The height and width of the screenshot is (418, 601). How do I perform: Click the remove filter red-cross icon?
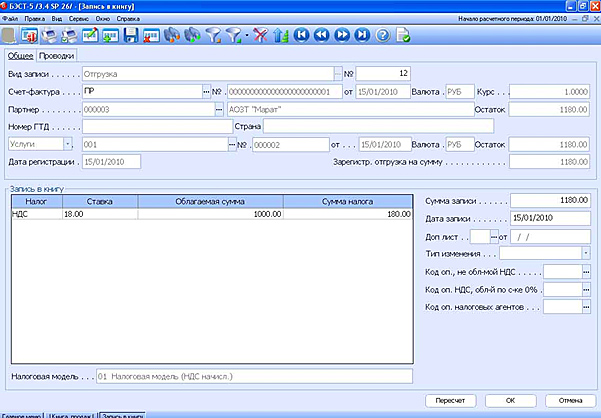[x=258, y=35]
